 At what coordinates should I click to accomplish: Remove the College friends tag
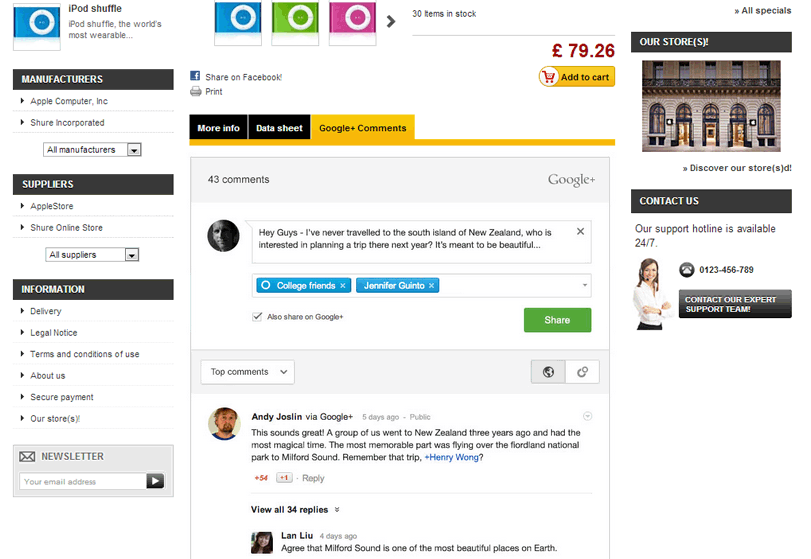(x=343, y=286)
